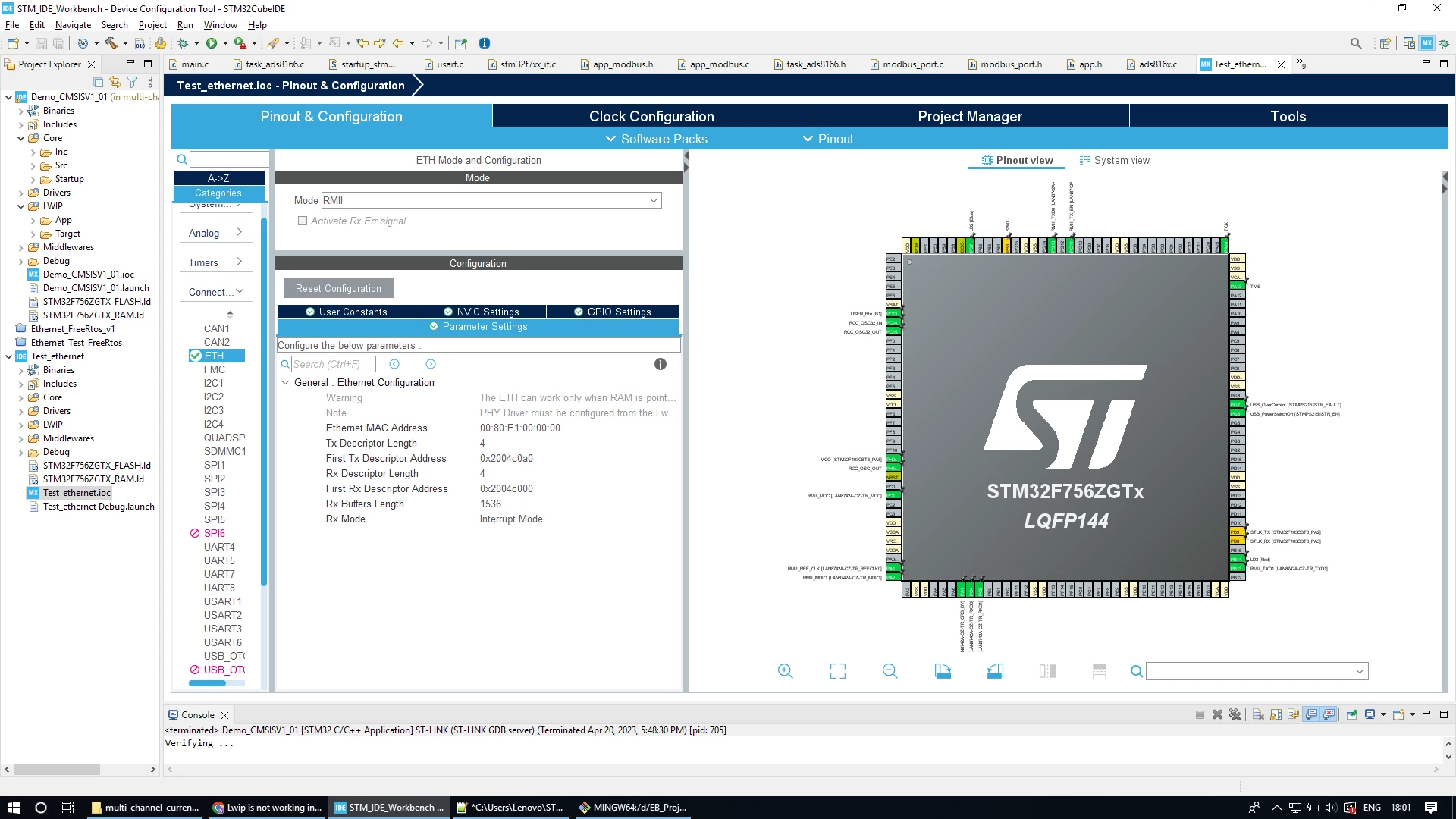This screenshot has height=819, width=1456.
Task: Open the ETH Mode RMII dropdown
Action: (491, 200)
